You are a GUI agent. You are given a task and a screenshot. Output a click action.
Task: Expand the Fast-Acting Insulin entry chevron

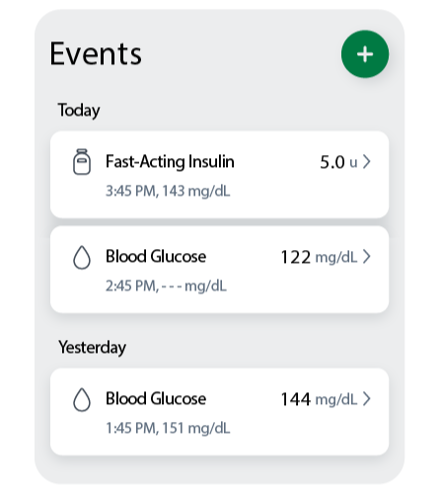click(x=367, y=162)
